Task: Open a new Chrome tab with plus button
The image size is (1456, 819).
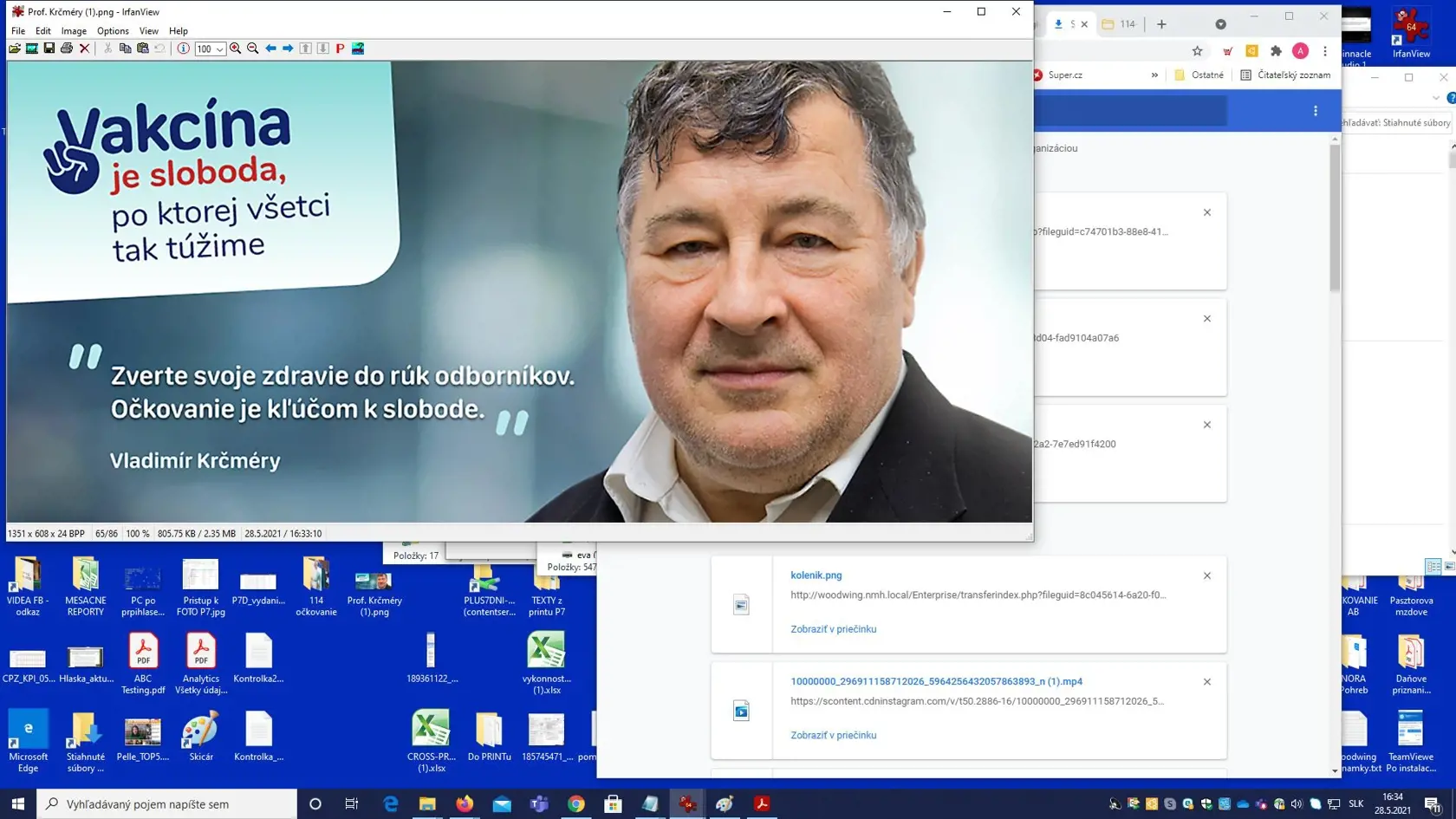Action: click(x=1161, y=24)
